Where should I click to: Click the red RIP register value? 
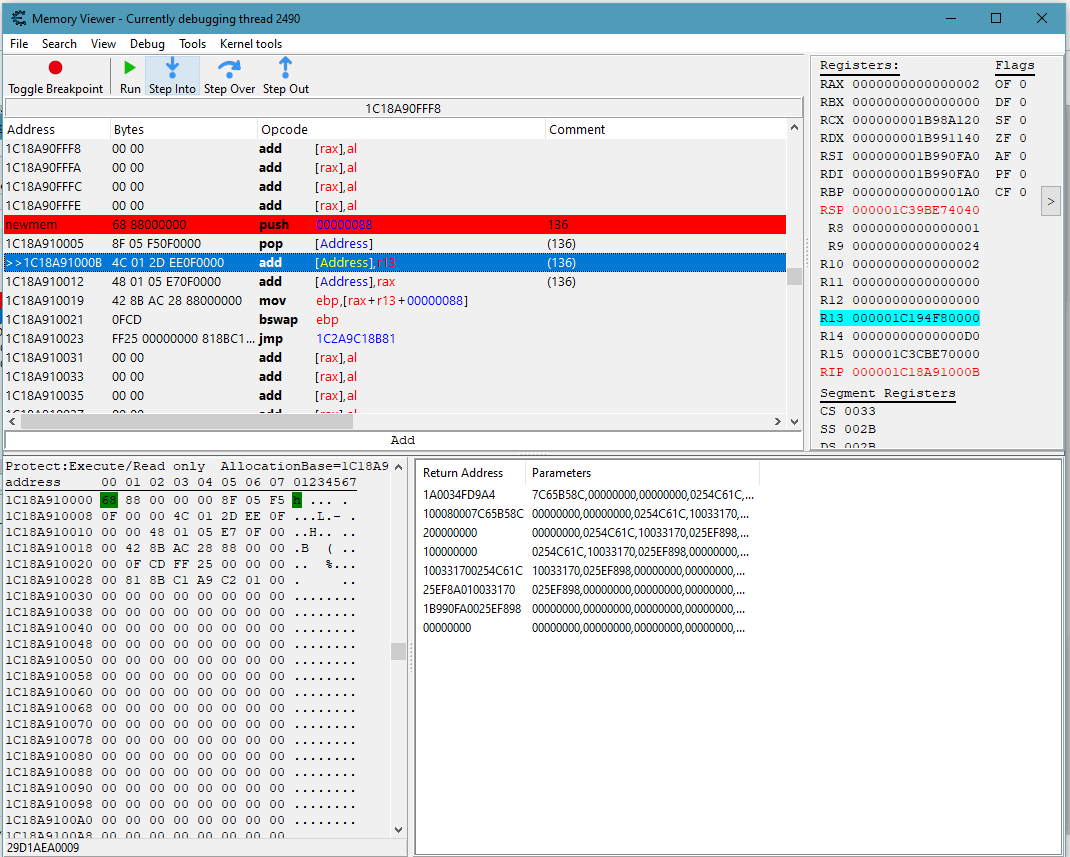[x=916, y=372]
